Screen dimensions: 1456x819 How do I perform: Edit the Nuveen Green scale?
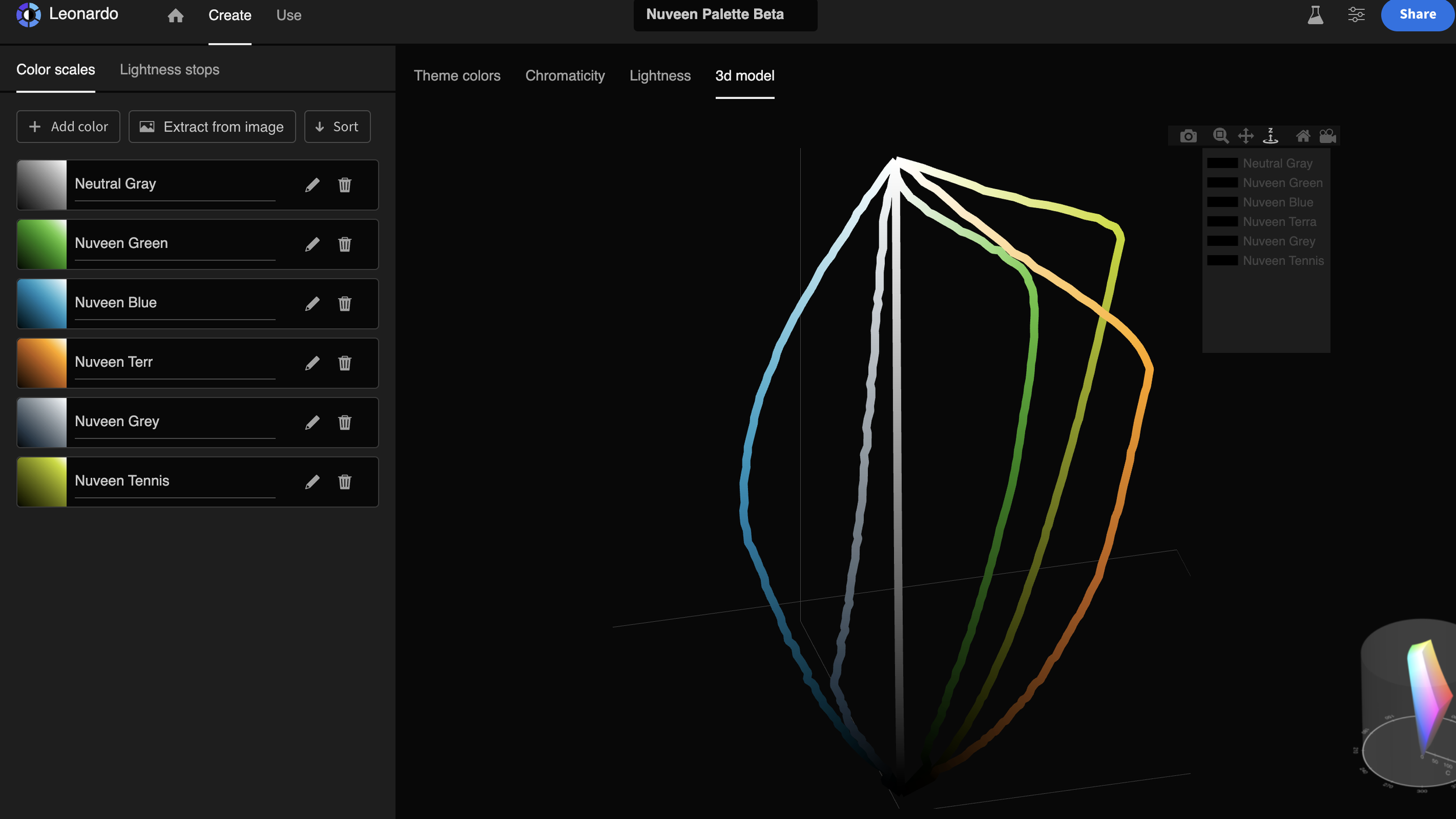[x=312, y=244]
